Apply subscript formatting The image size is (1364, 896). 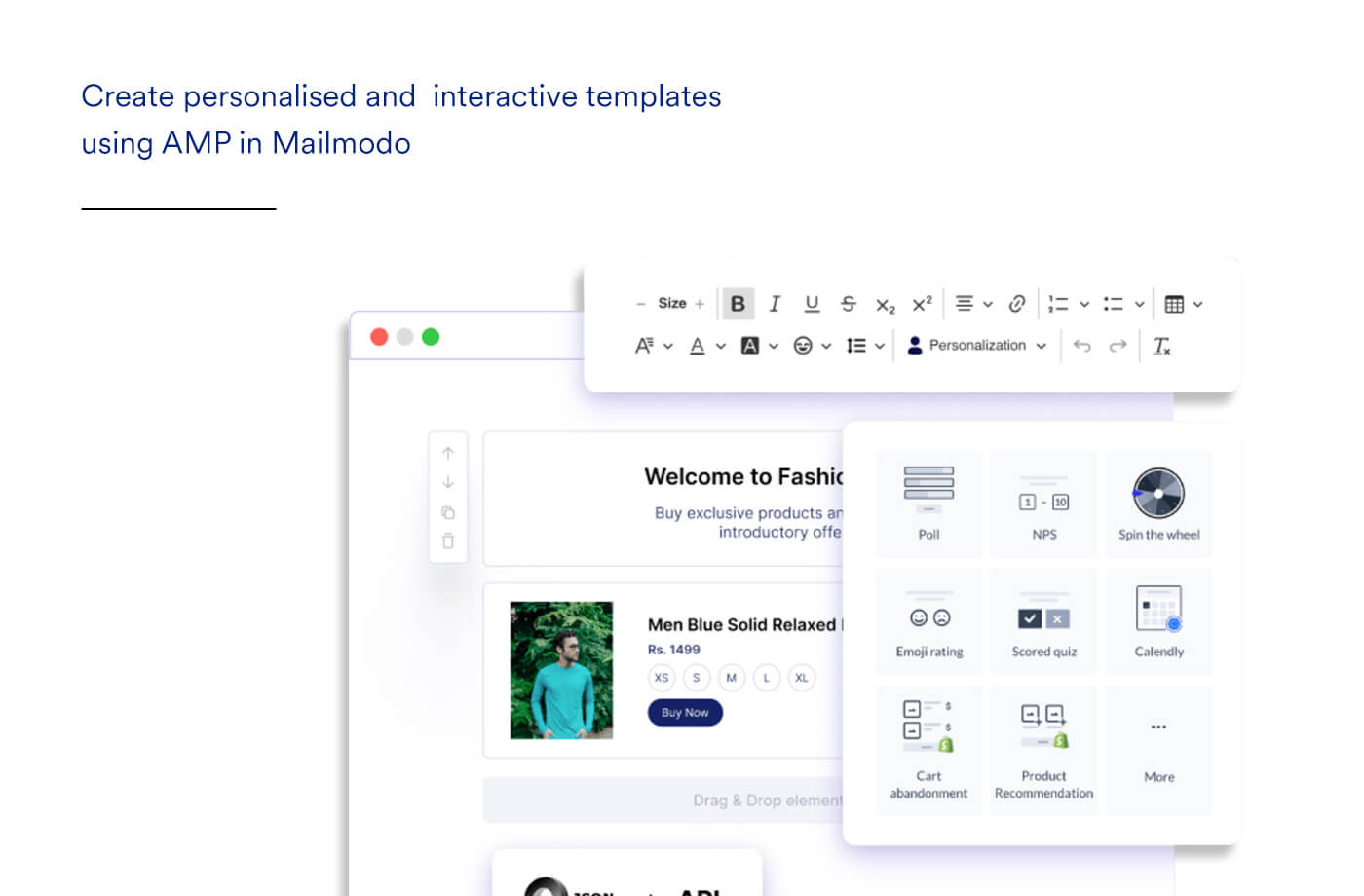coord(885,305)
